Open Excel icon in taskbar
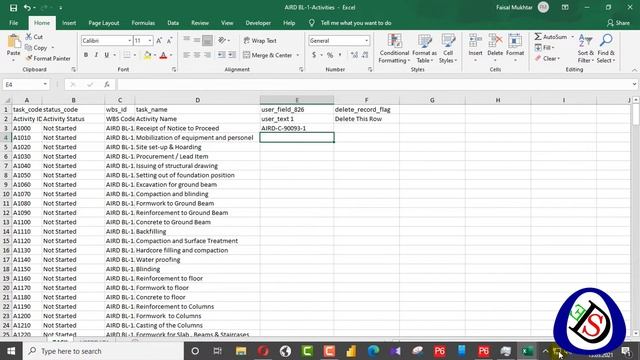640x360 pixels. pyautogui.click(x=527, y=351)
